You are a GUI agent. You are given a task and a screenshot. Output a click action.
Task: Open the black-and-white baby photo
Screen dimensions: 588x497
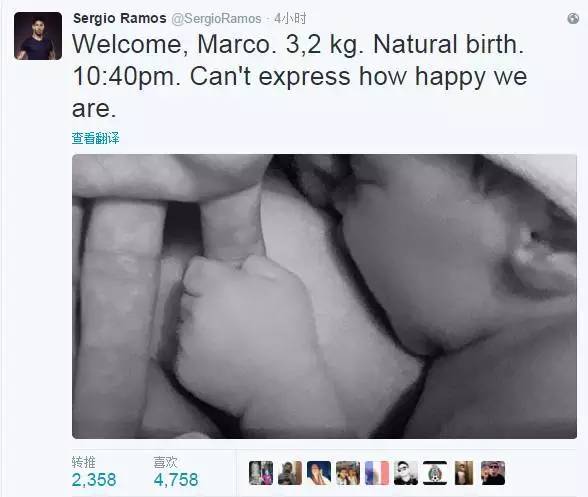click(324, 296)
